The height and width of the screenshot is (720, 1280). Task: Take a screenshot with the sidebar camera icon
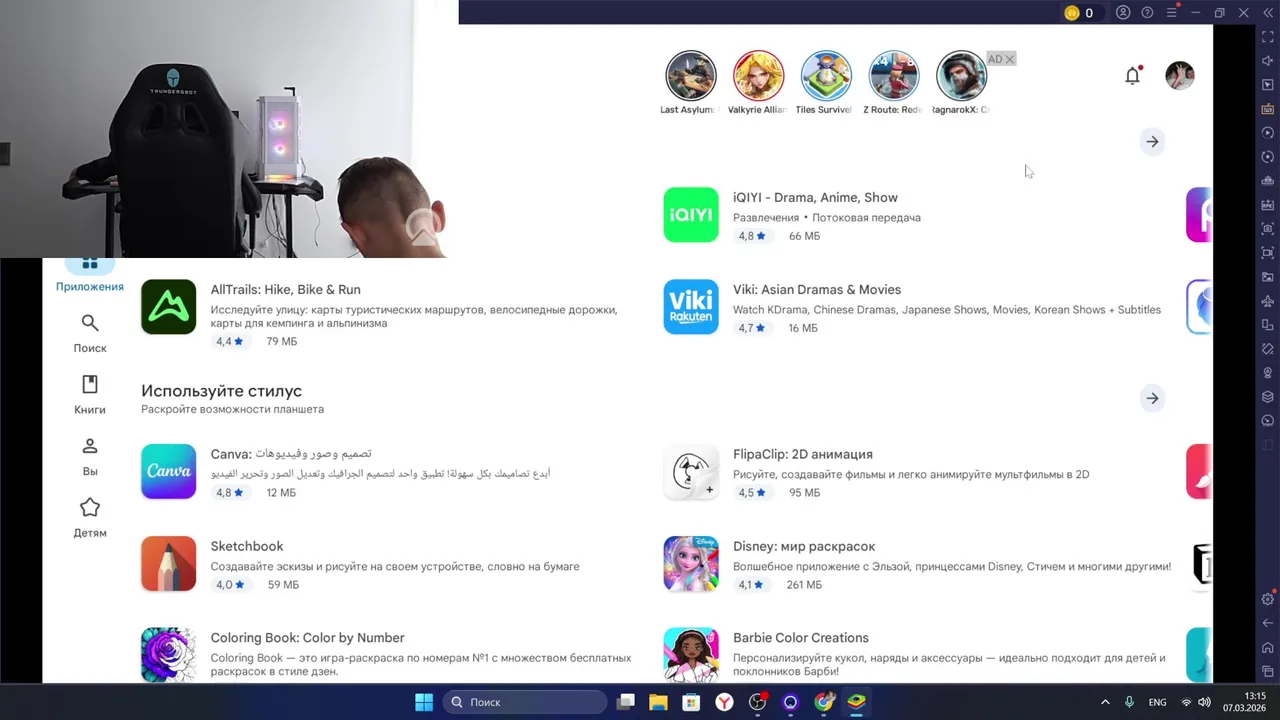1268,229
